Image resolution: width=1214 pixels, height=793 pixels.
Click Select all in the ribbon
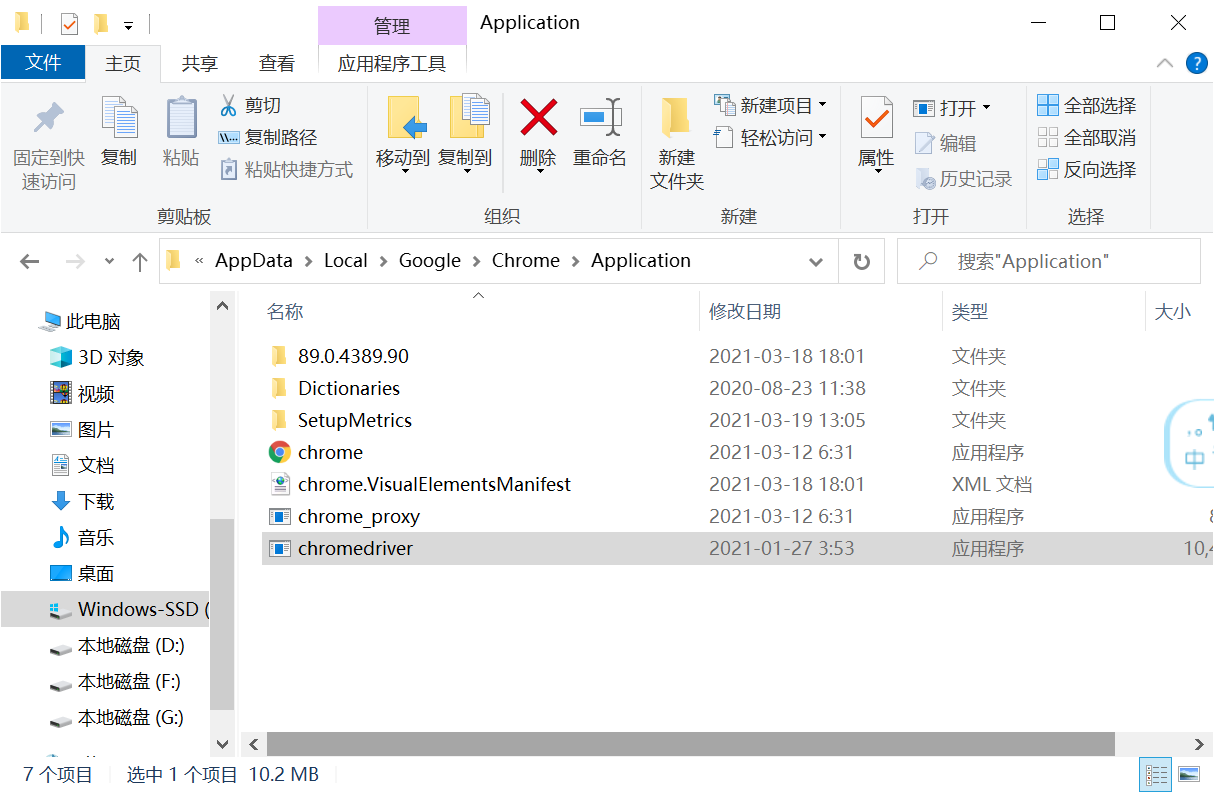[1087, 105]
